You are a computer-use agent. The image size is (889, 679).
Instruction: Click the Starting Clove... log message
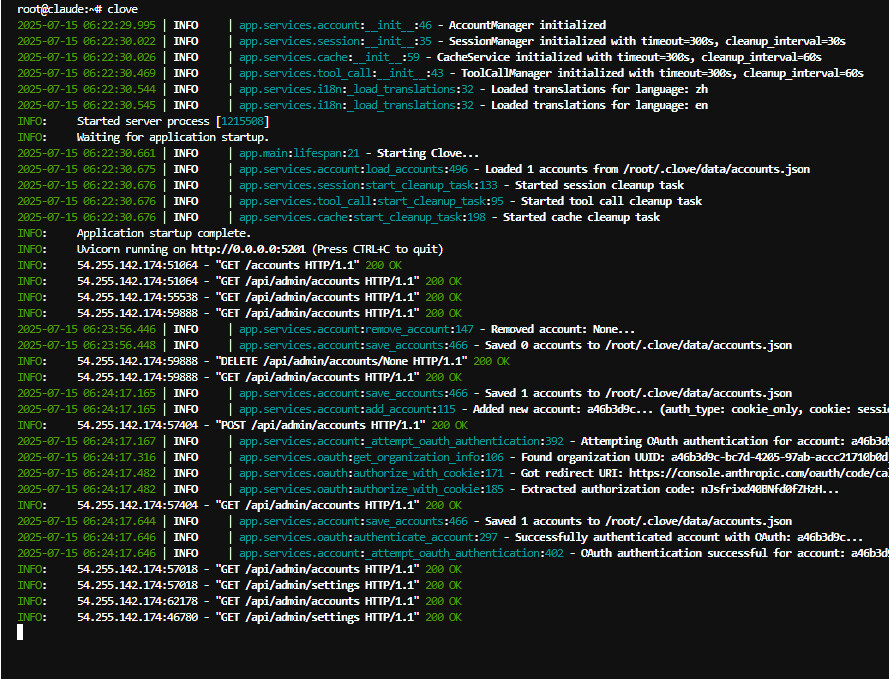[427, 153]
